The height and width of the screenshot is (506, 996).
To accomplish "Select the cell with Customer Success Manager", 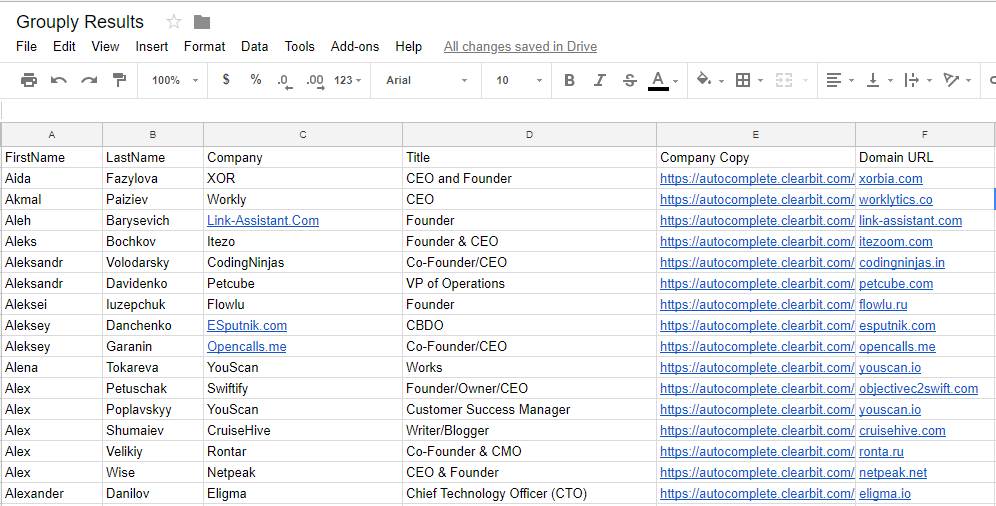I will [x=529, y=409].
